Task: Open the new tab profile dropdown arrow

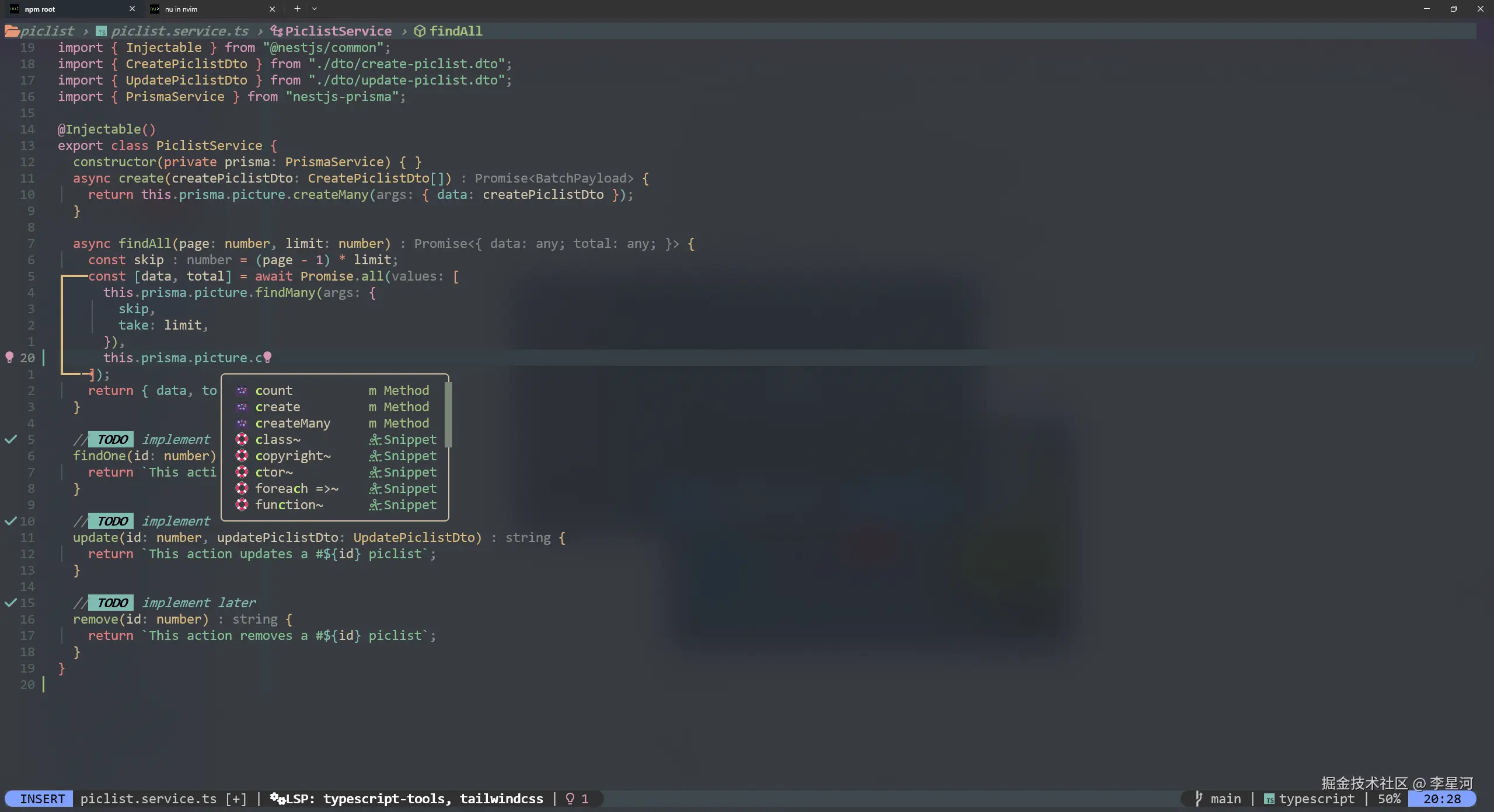Action: [315, 9]
